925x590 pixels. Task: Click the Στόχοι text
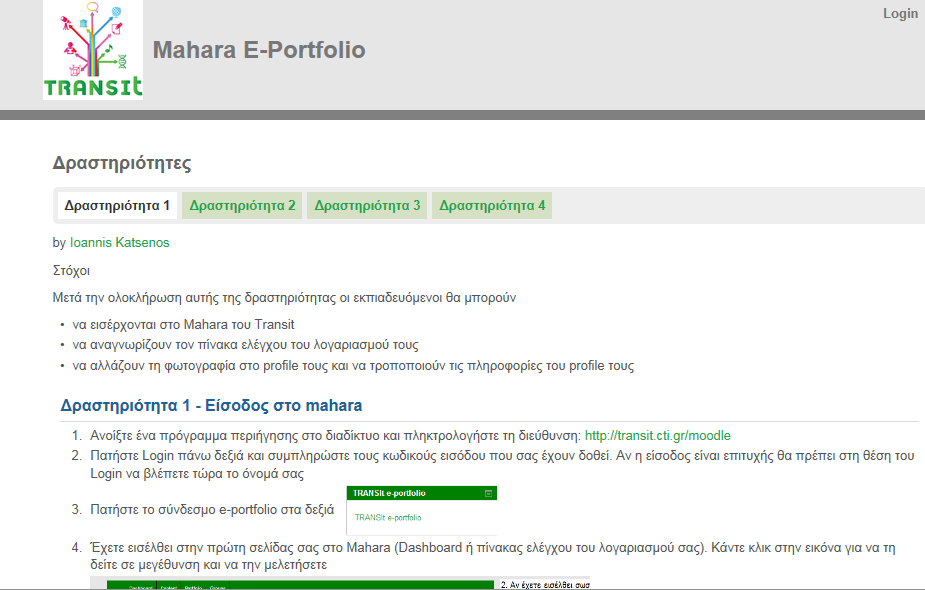pos(71,271)
